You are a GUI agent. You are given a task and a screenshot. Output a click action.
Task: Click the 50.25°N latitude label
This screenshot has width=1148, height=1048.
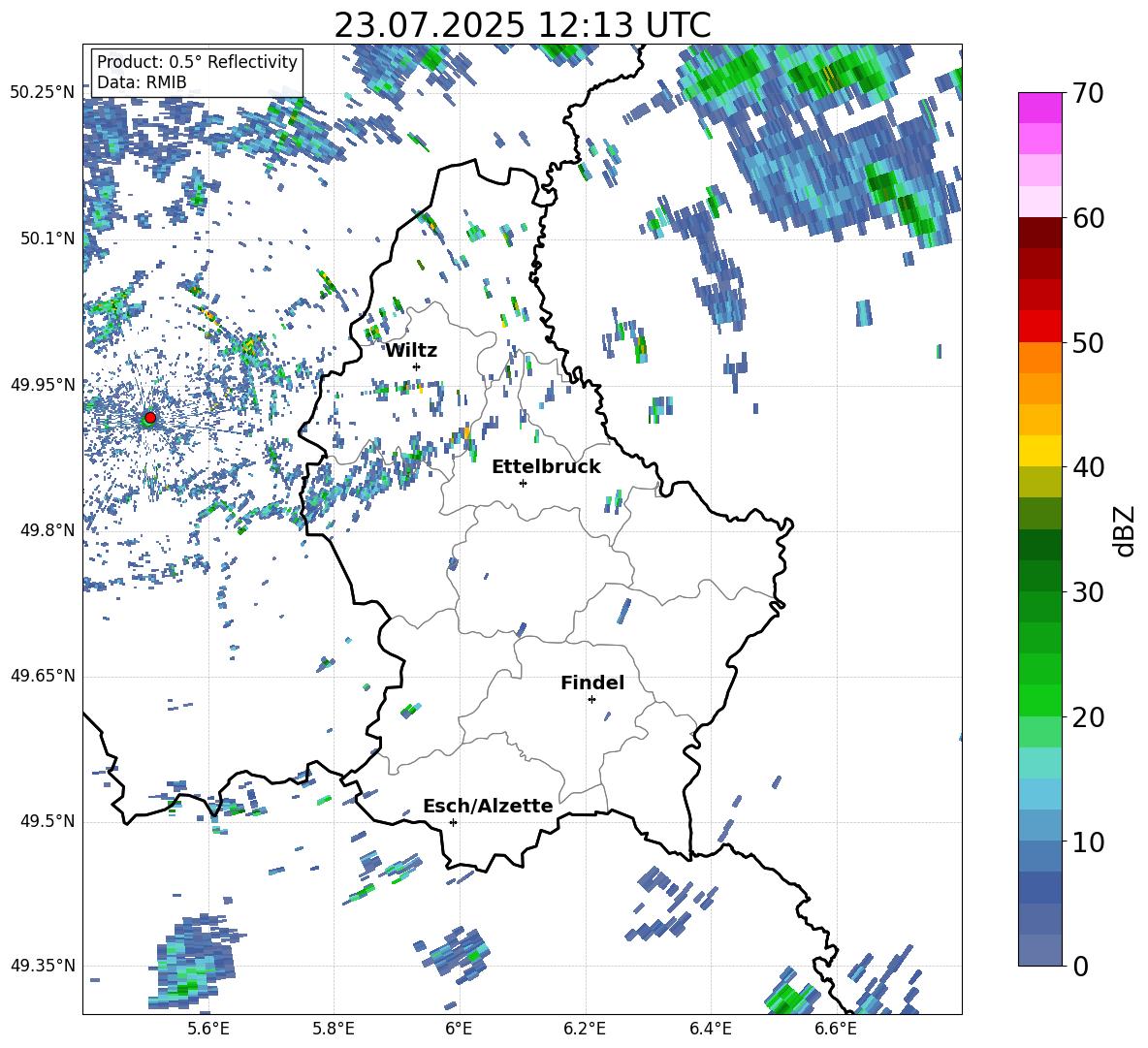[44, 93]
